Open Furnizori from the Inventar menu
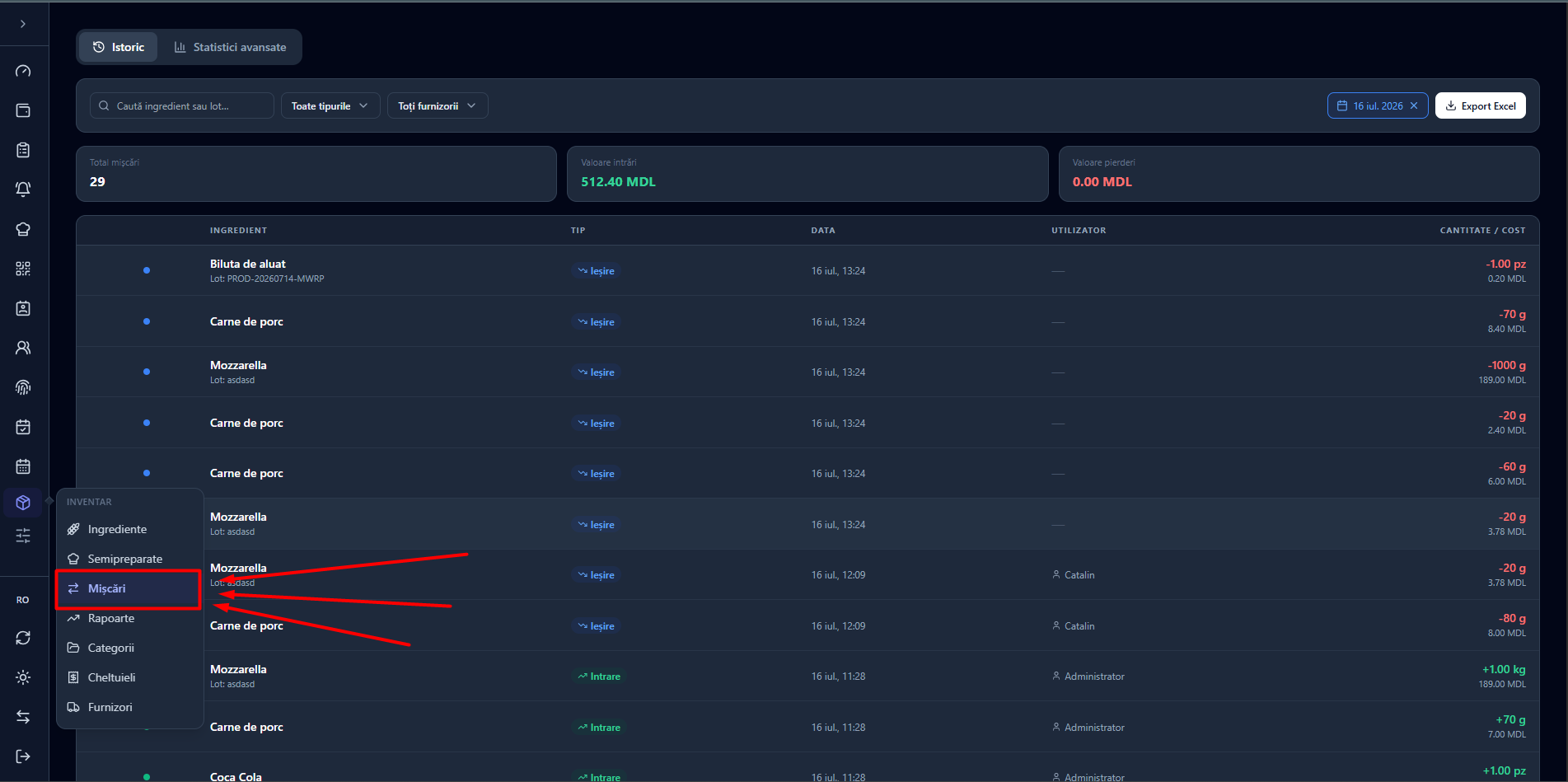Screen dimensions: 1568x782 coord(129,707)
